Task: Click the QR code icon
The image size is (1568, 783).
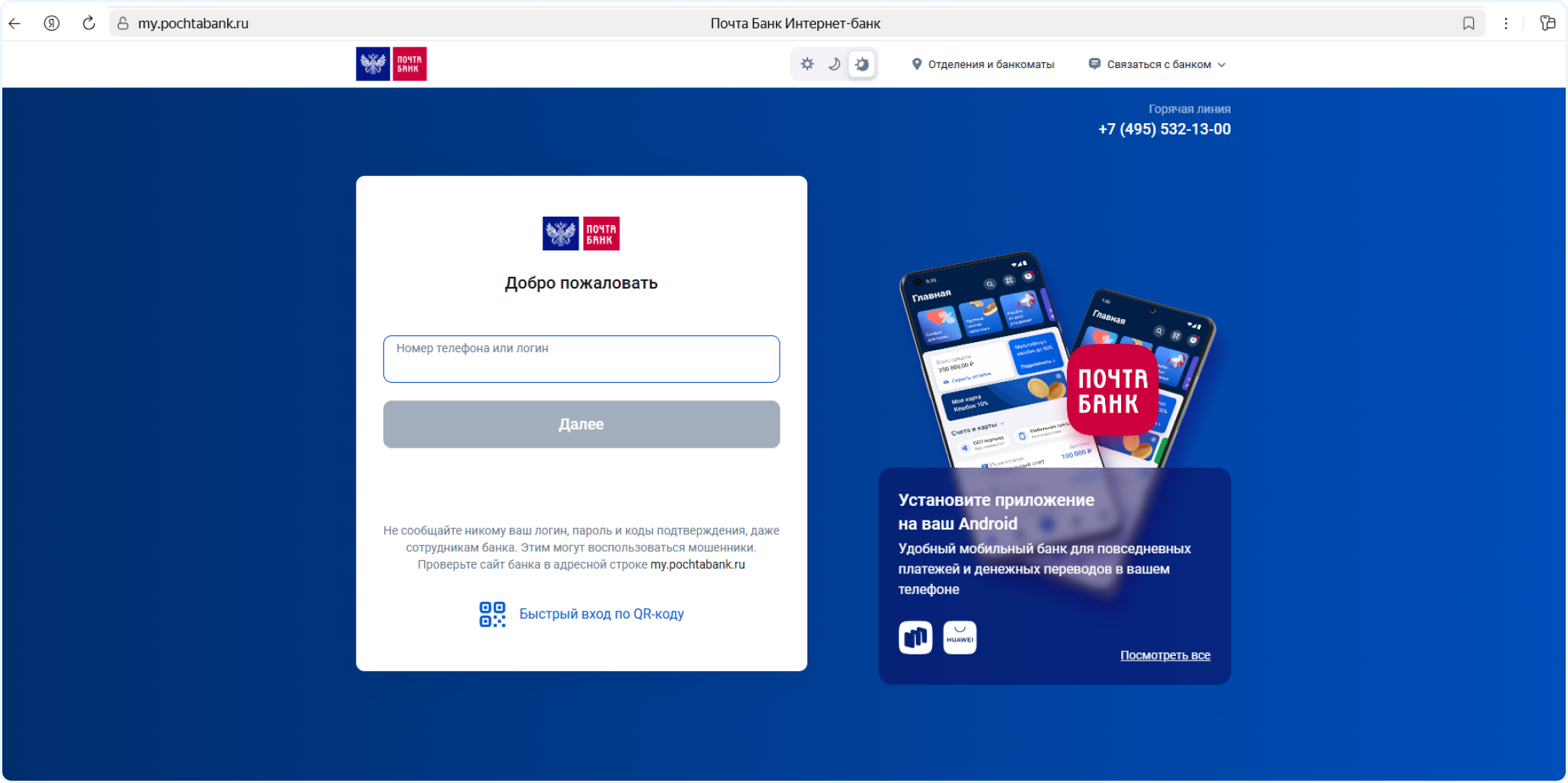Action: tap(492, 614)
